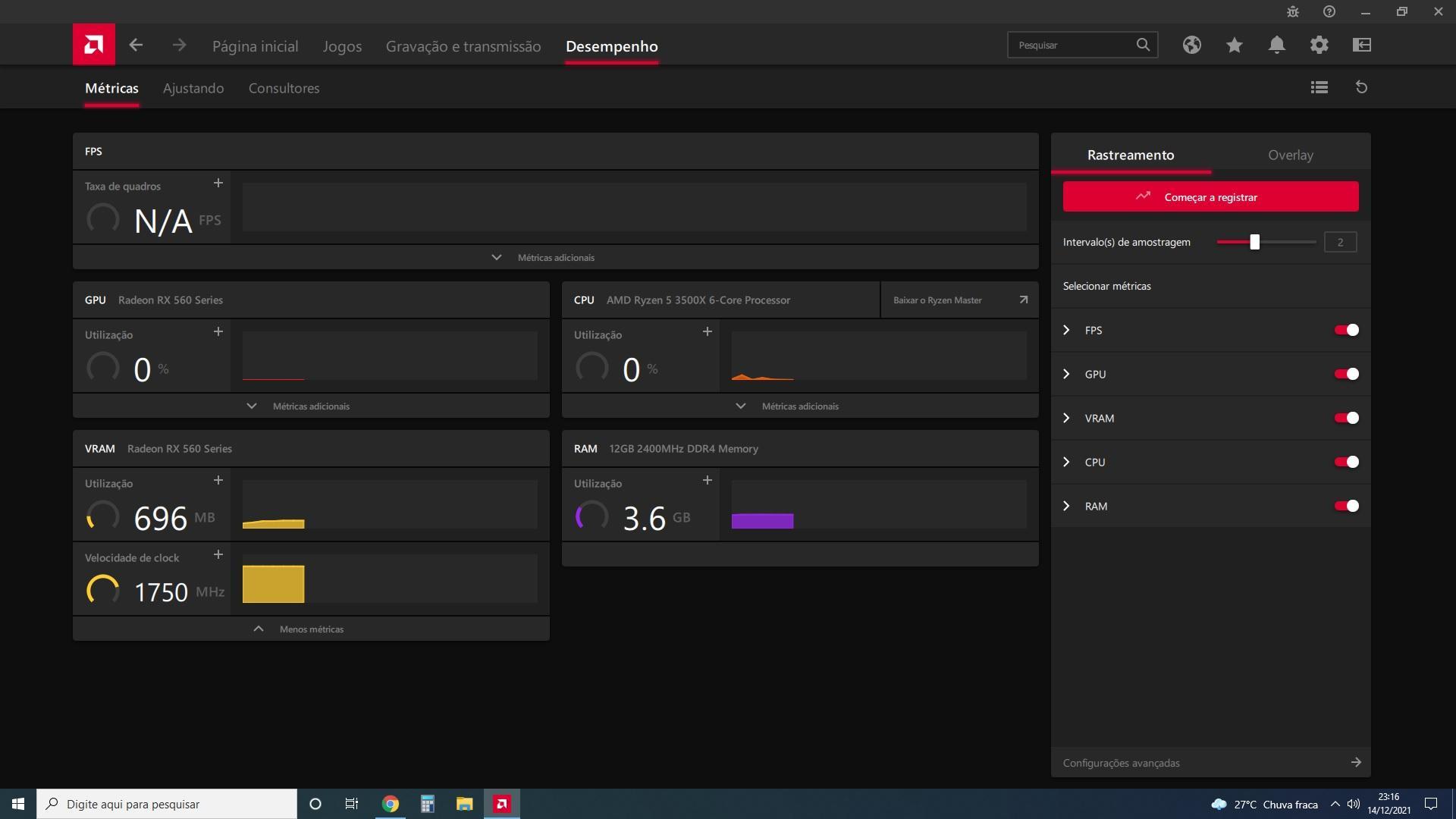Open the help question mark icon

[1329, 11]
